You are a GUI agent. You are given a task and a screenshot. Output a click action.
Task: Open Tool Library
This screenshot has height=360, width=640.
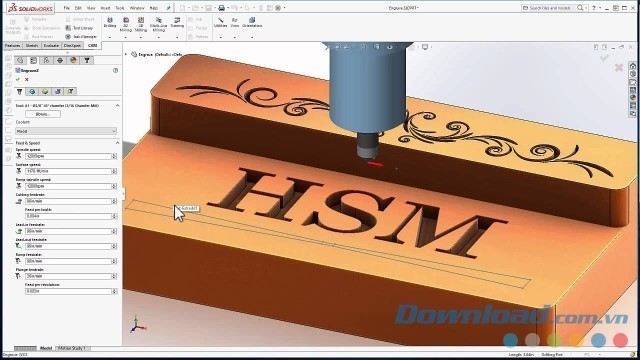click(79, 28)
